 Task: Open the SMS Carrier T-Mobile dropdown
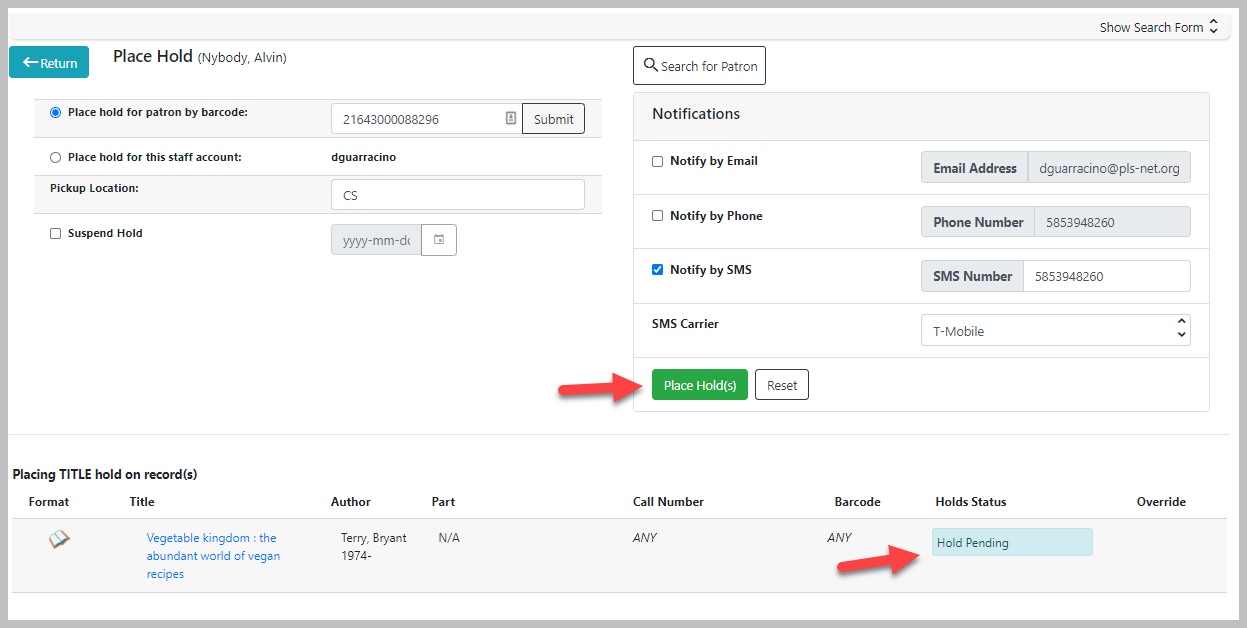click(1055, 331)
